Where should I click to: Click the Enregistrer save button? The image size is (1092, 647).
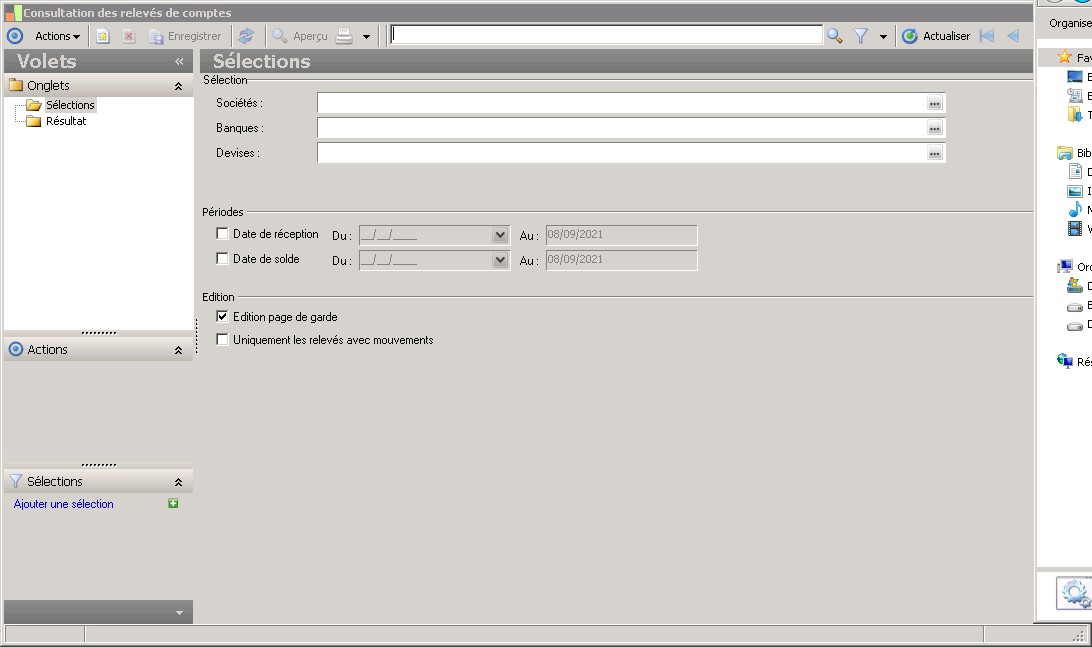[185, 36]
